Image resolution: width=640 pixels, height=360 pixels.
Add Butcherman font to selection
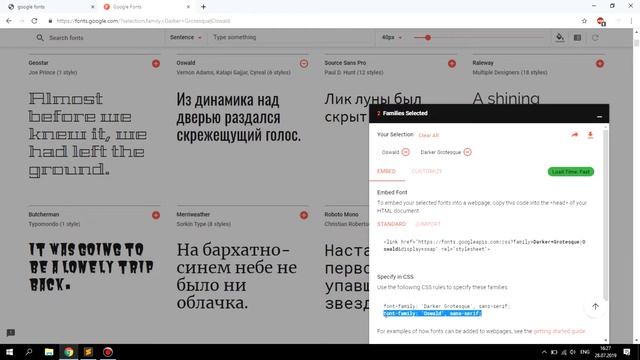[156, 215]
